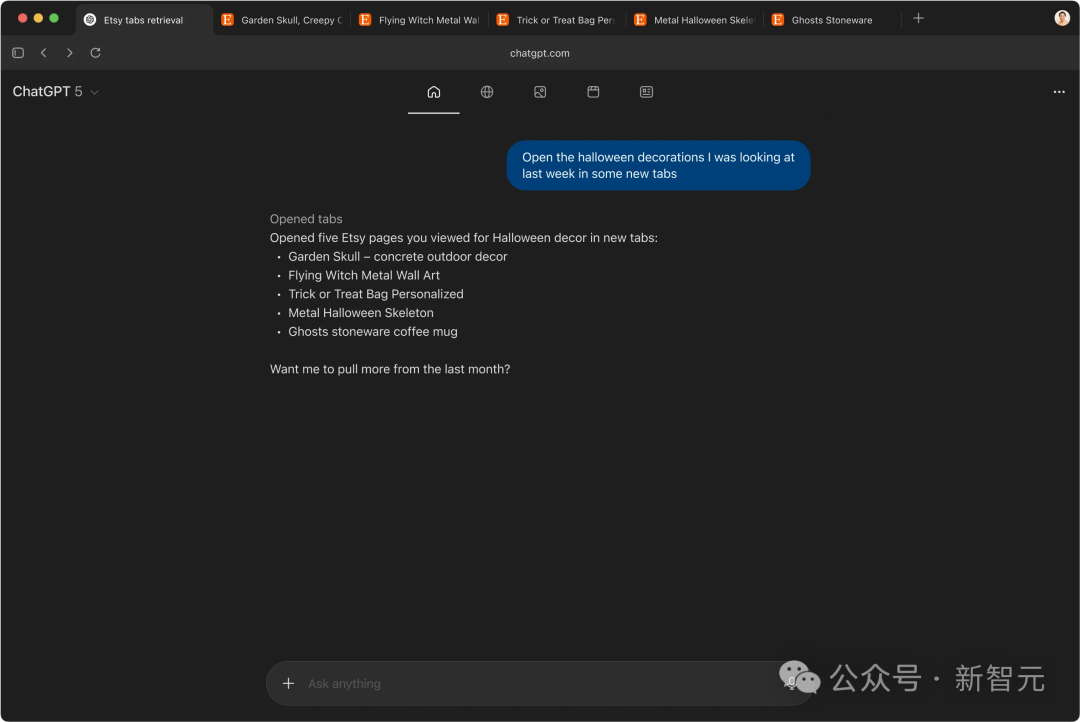1080x722 pixels.
Task: Open the globe web-browsing icon
Action: click(x=486, y=91)
